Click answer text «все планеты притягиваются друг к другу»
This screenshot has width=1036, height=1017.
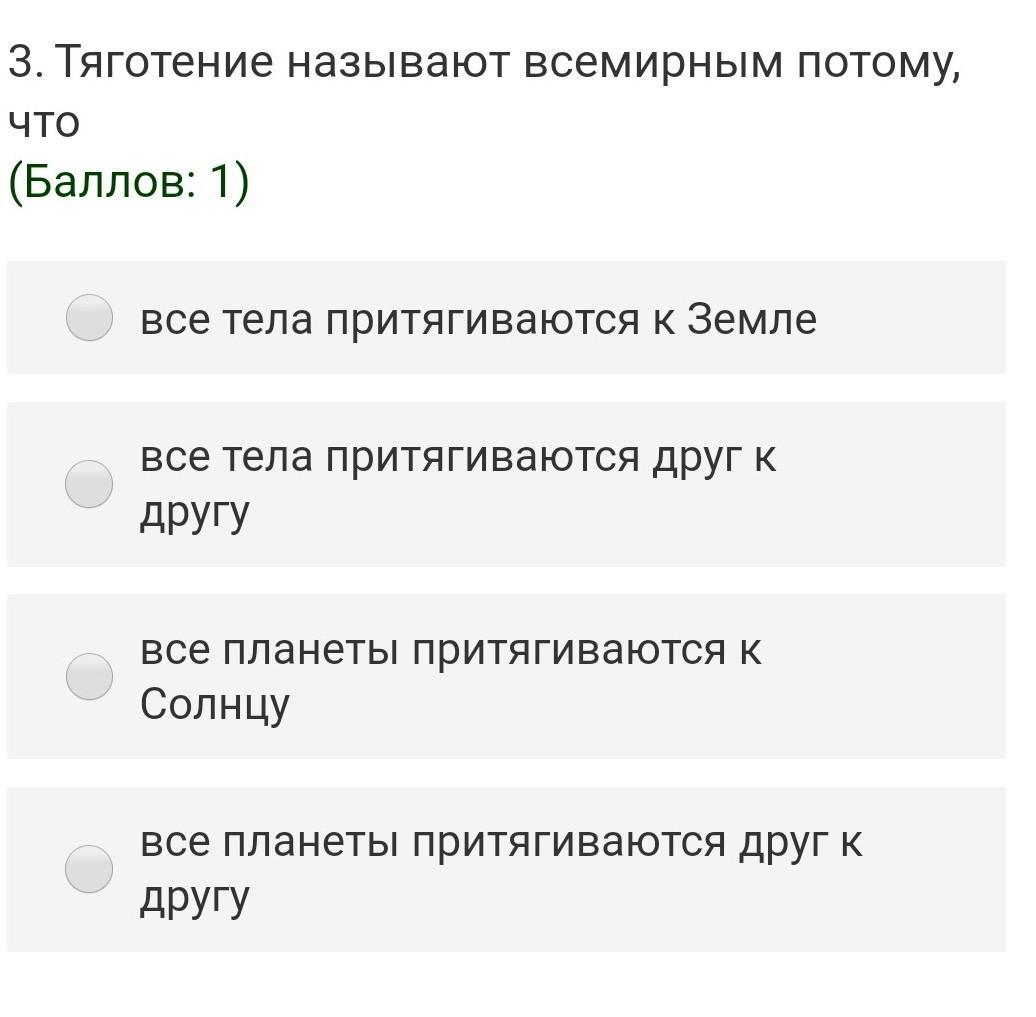pyautogui.click(x=500, y=868)
